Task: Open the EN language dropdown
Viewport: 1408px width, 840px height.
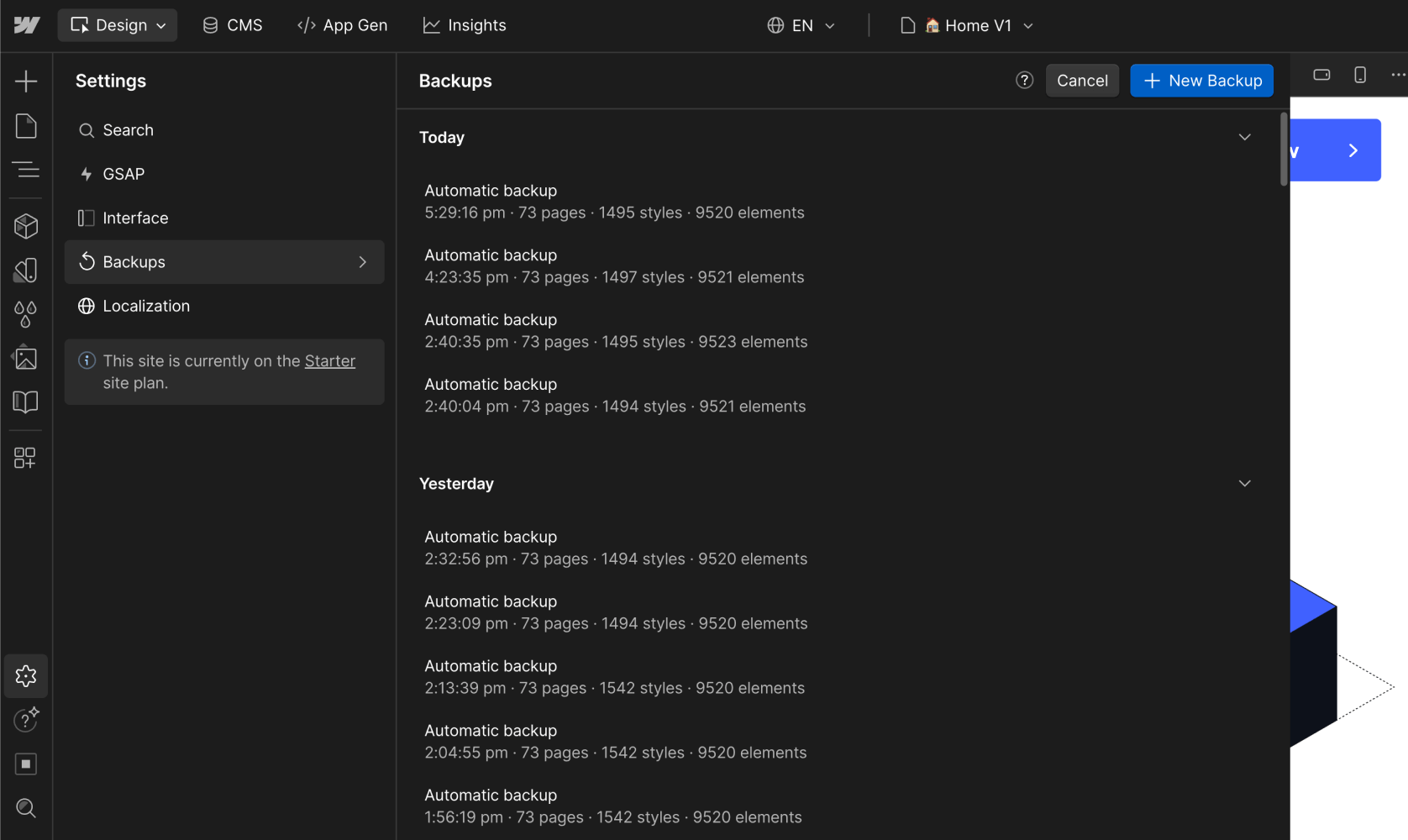Action: (x=800, y=25)
